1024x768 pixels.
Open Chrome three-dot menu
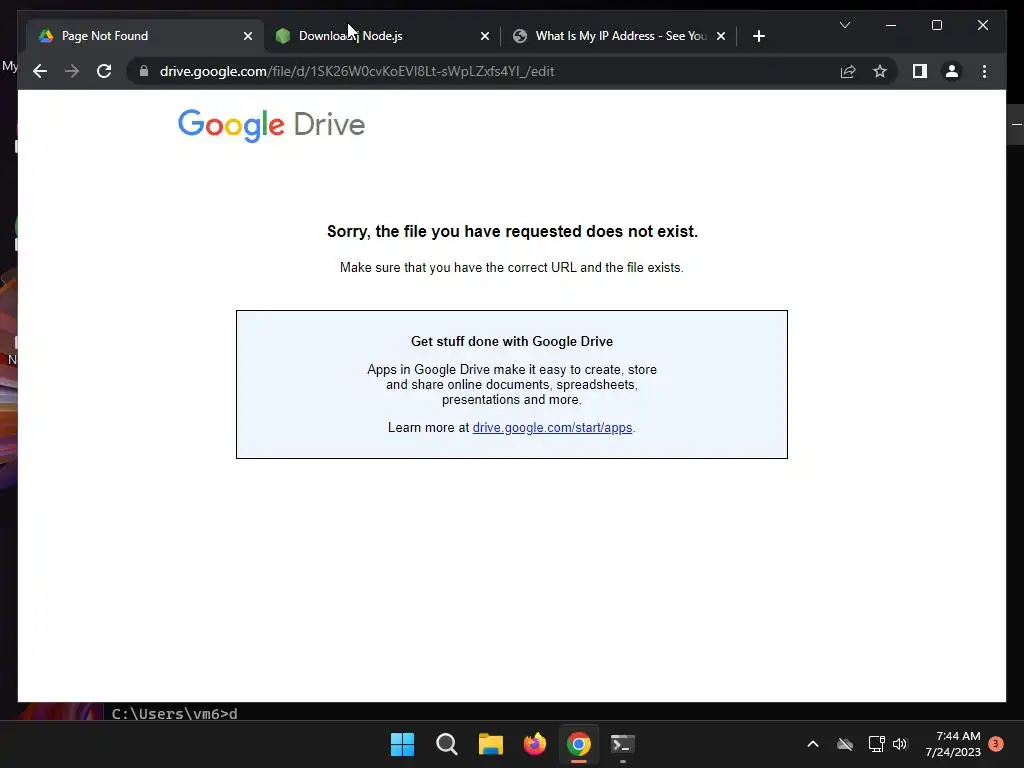[984, 71]
